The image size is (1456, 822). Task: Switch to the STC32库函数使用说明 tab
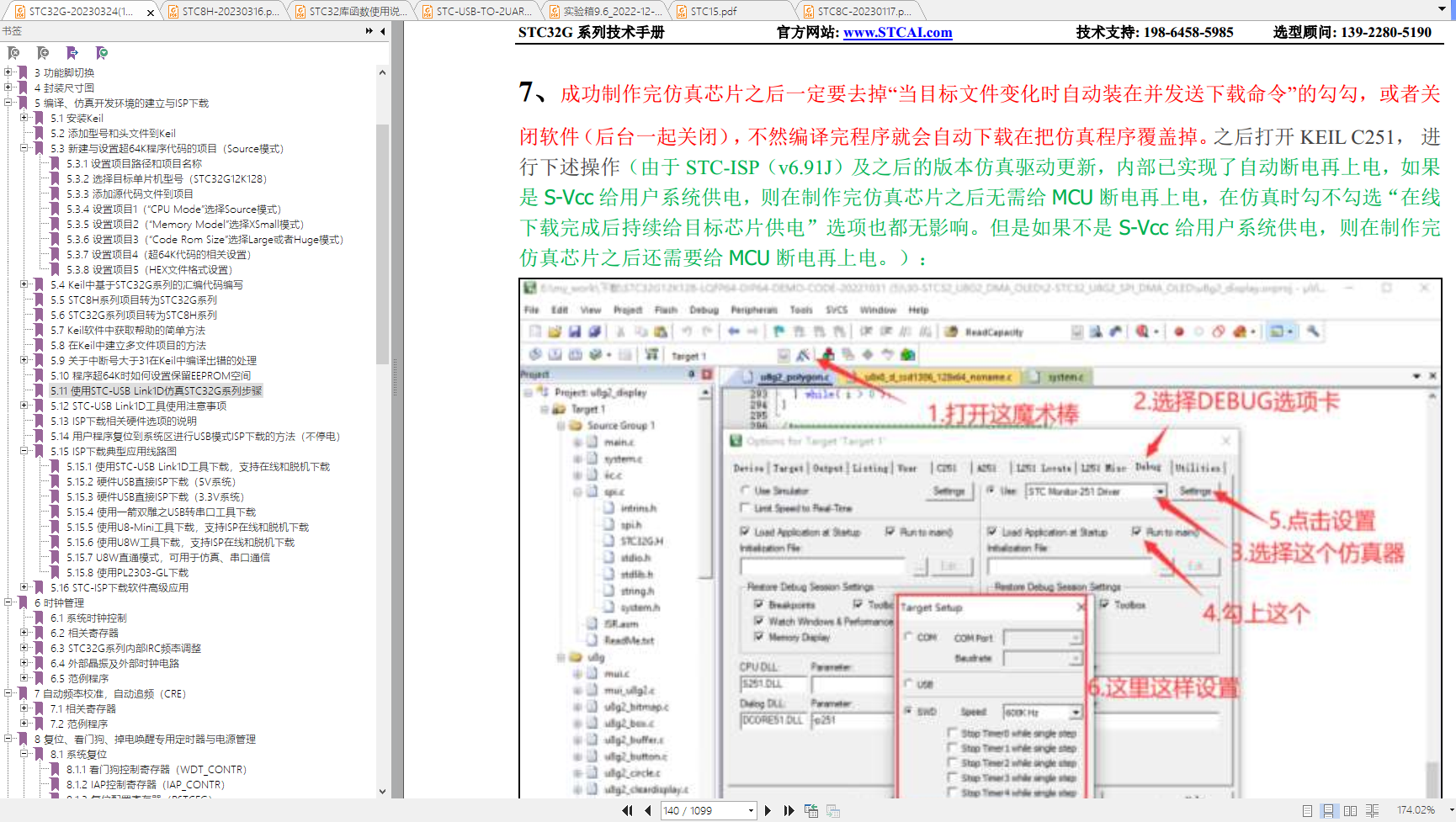coord(351,12)
